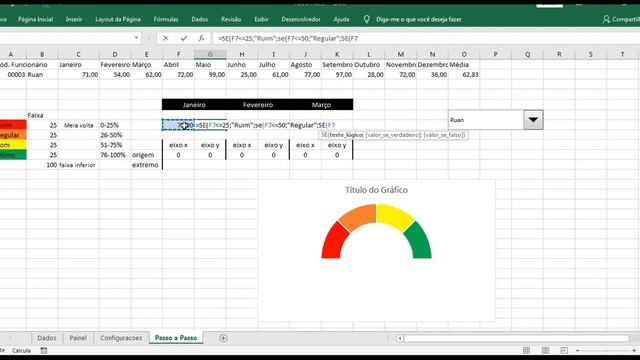Screen dimensions: 640x360
Task: Select the red Ruim color cell
Action: pyautogui.click(x=13, y=125)
